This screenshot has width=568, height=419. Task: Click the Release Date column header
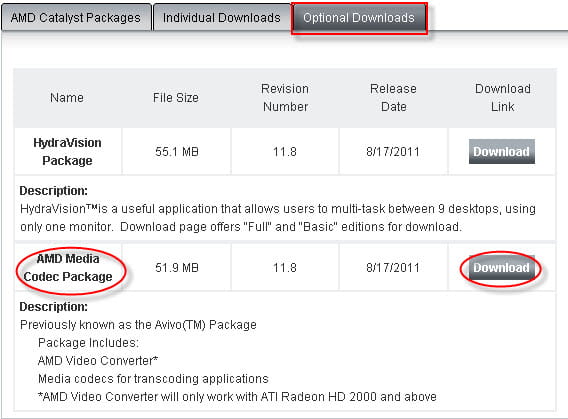[x=393, y=98]
